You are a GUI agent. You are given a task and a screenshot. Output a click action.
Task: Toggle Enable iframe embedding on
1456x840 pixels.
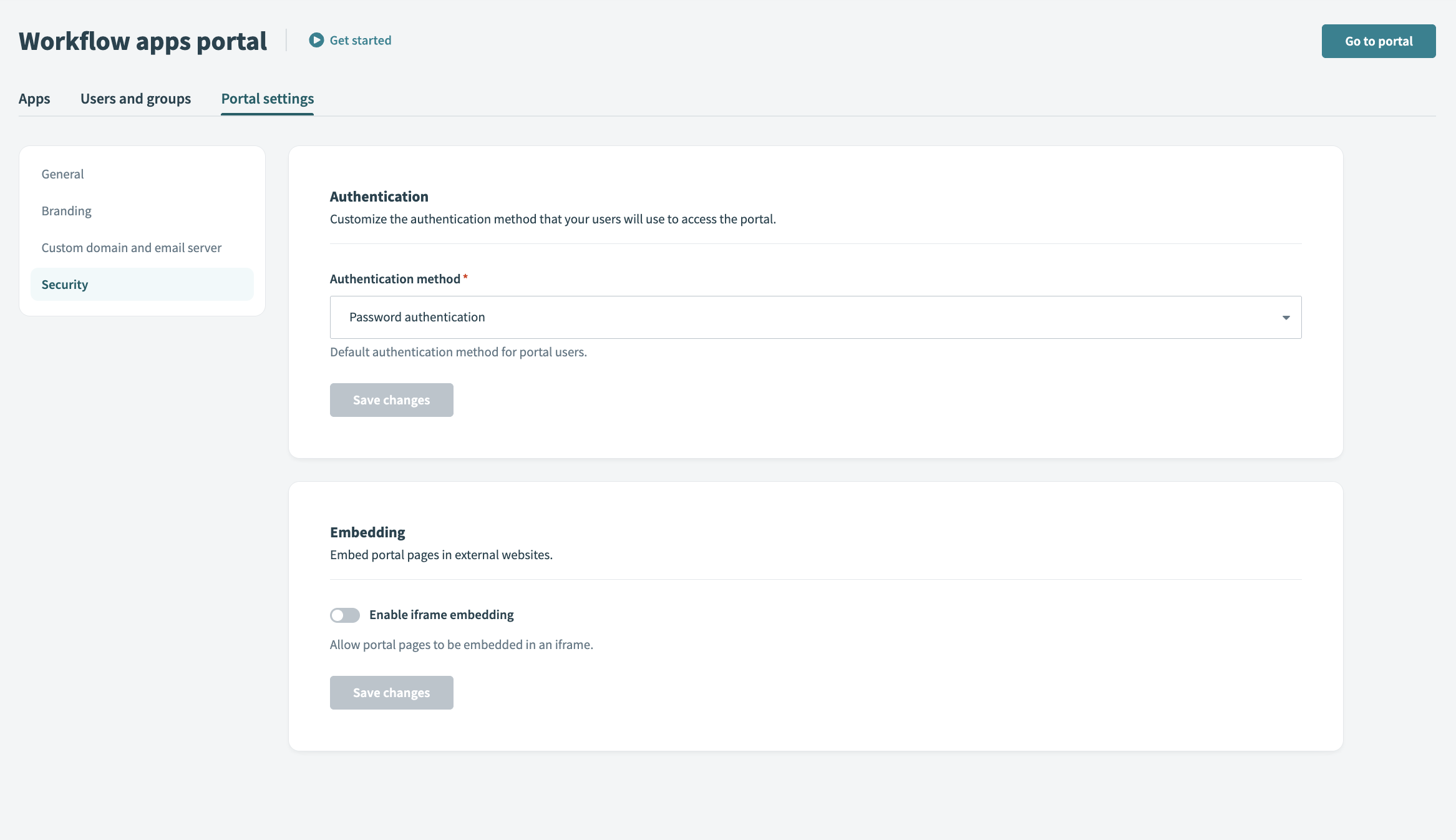pos(344,615)
